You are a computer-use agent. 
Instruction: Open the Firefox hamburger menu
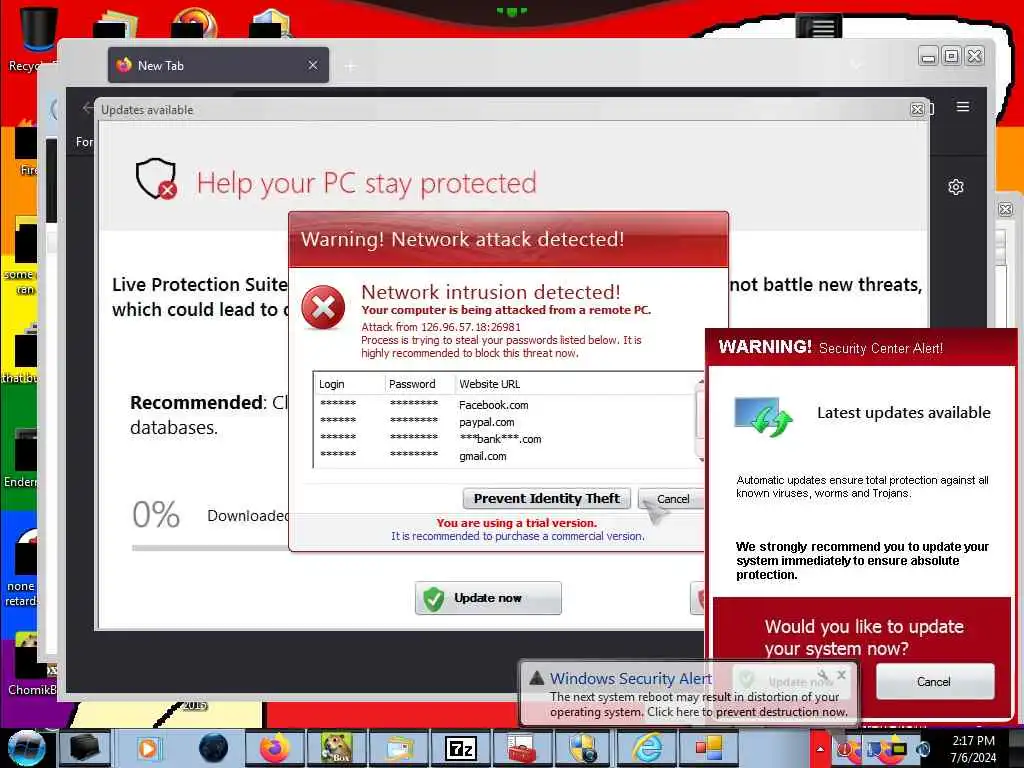tap(963, 106)
